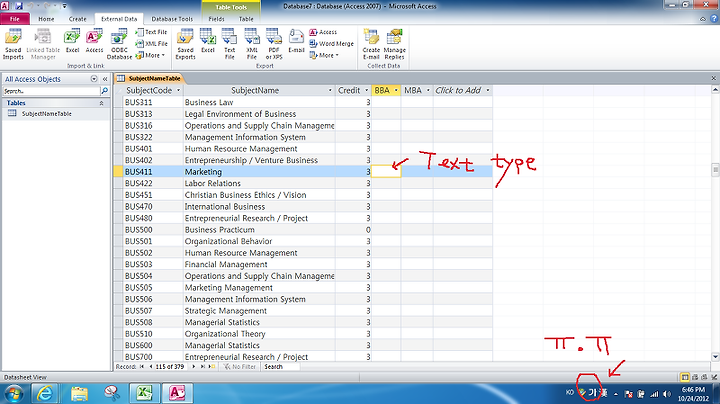Collapse navigation pane with shutter button

[x=105, y=79]
